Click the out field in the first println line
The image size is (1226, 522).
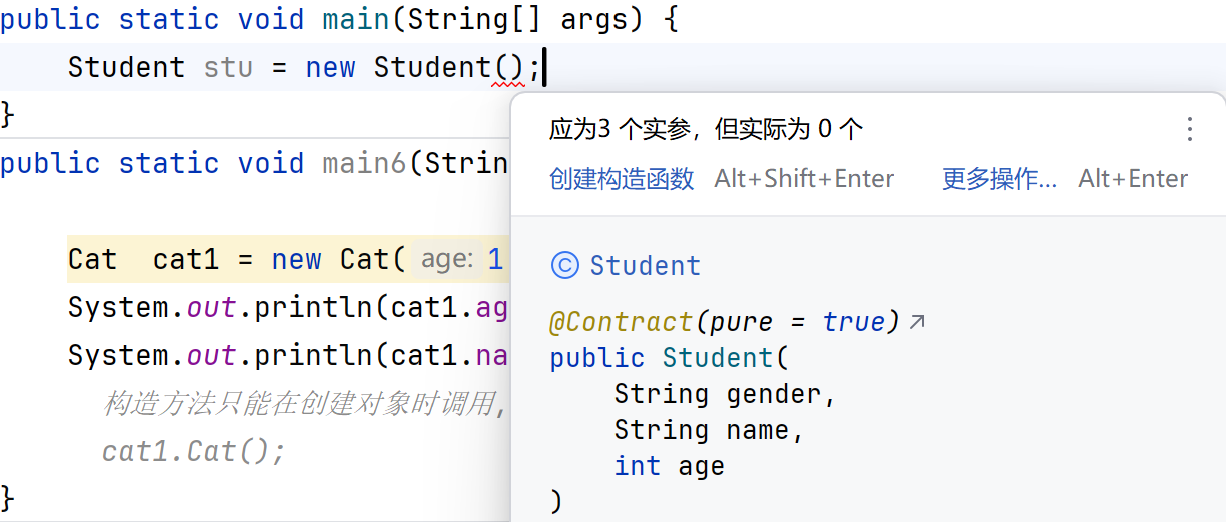point(211,308)
